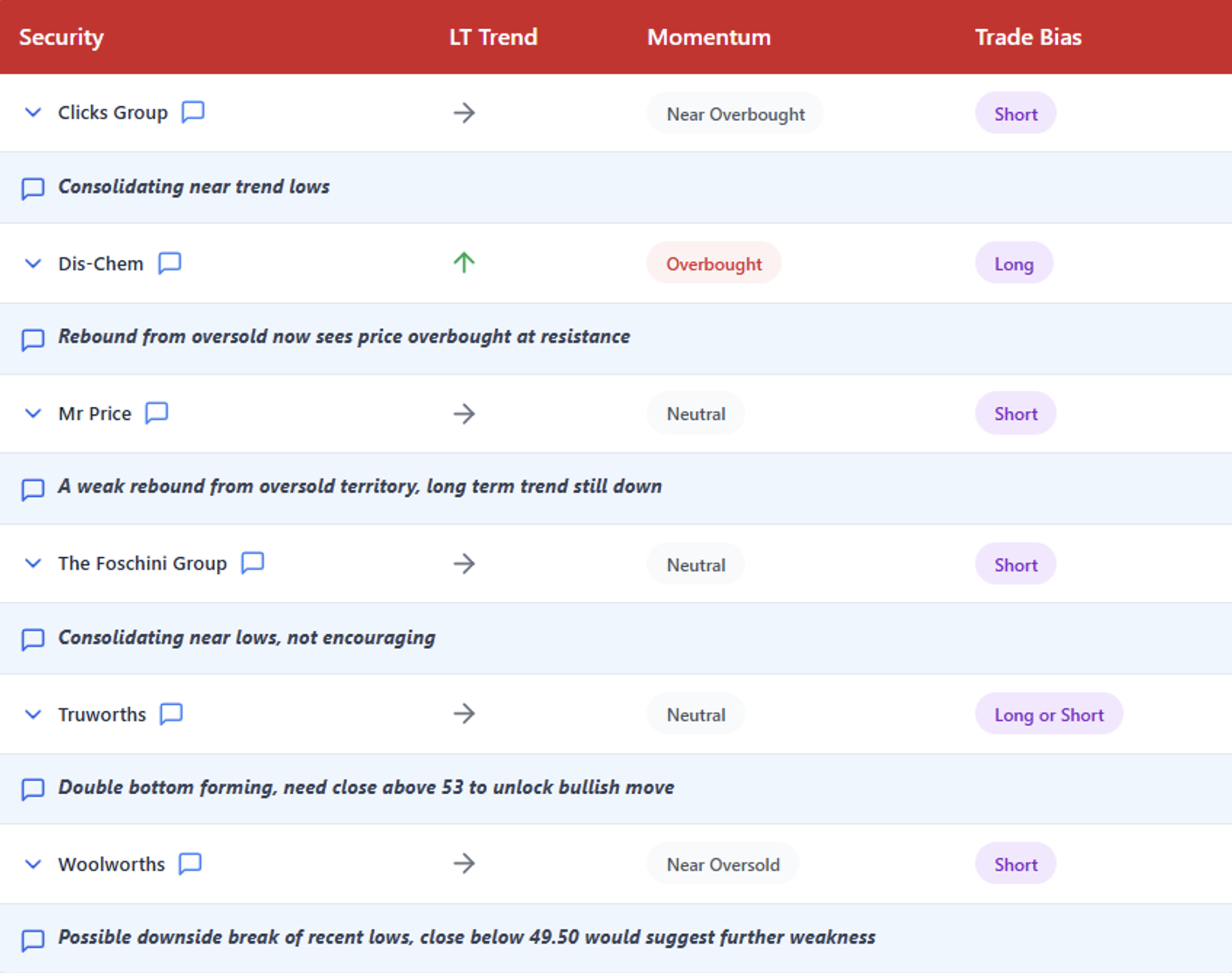The width and height of the screenshot is (1232, 973).
Task: Click the Momentum column header
Action: [x=709, y=37]
